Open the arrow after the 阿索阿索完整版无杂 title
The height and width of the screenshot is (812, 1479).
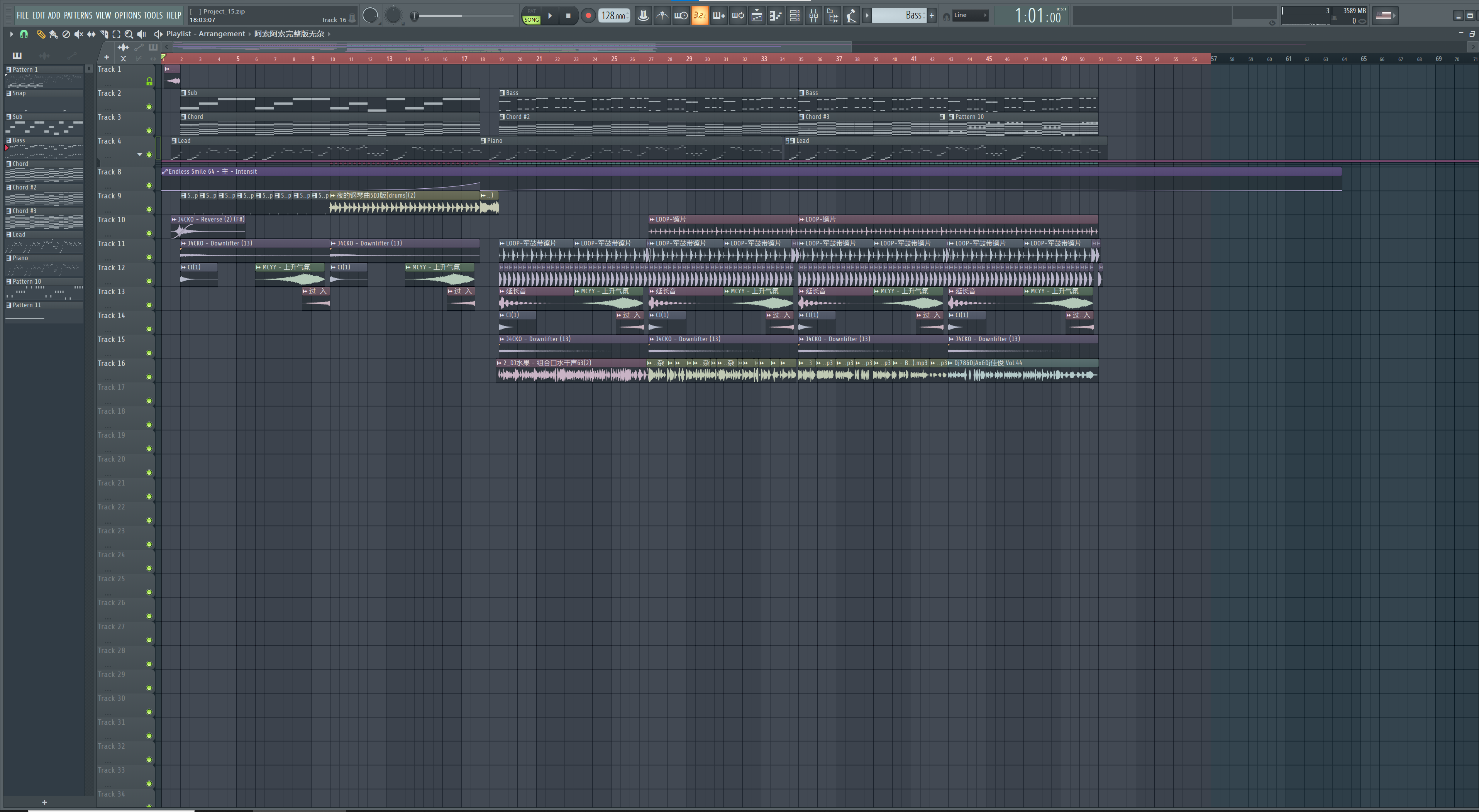[x=329, y=34]
